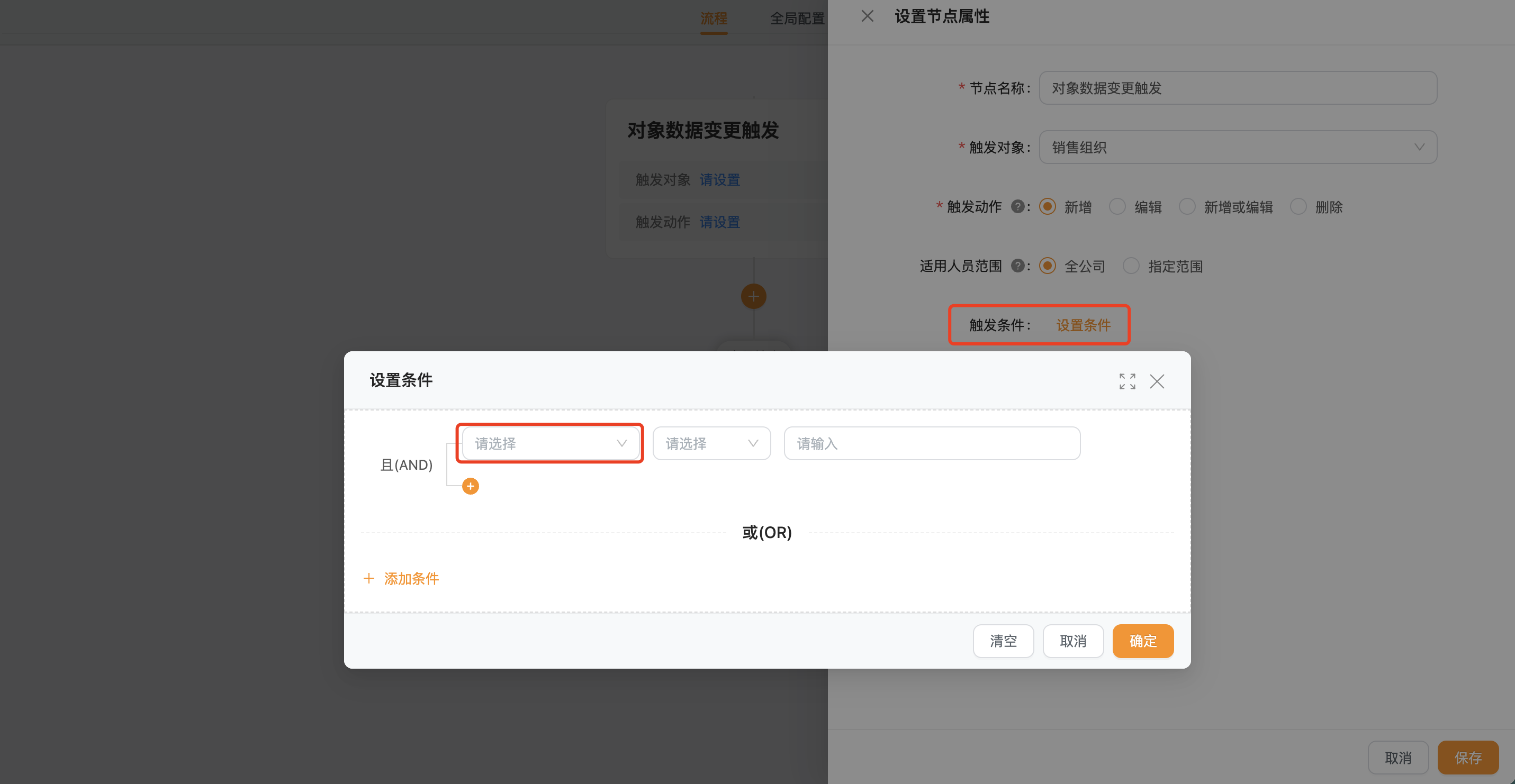Choose 指定范围 personnel scope
This screenshot has width=1515, height=784.
coord(1131,266)
